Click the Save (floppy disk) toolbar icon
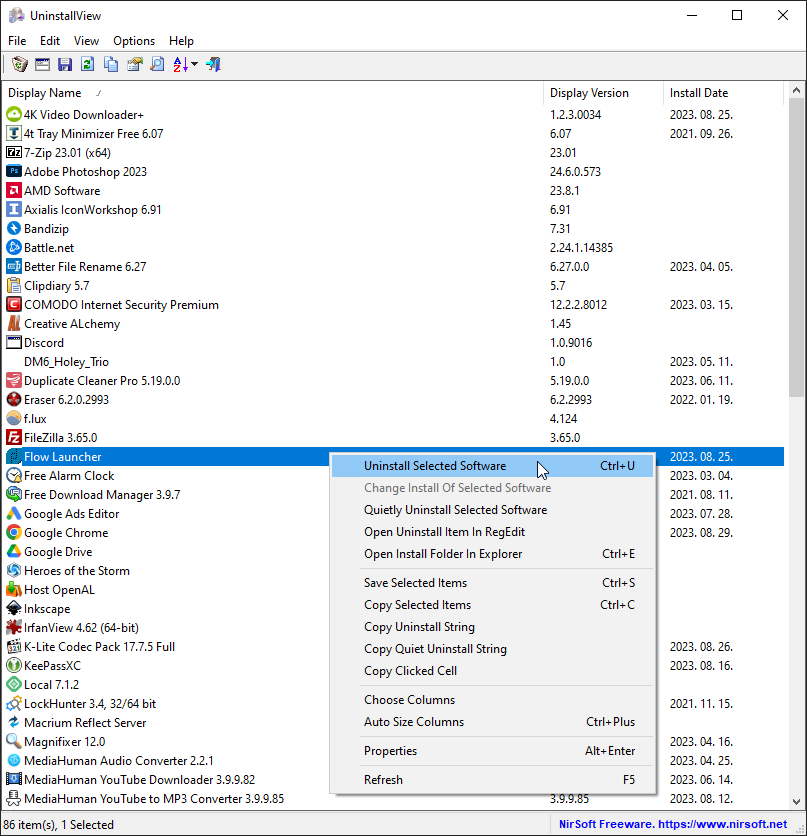Image resolution: width=807 pixels, height=836 pixels. click(65, 65)
